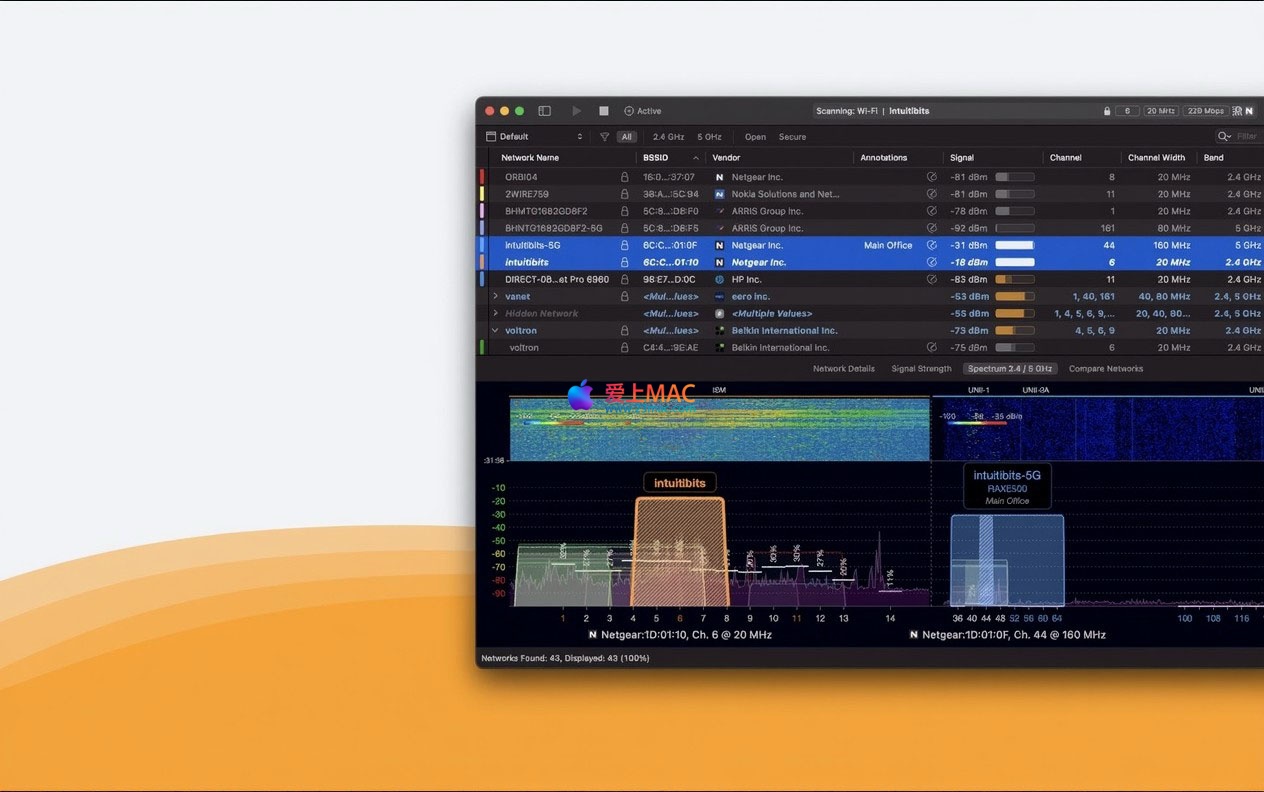
Task: Stop the Wi-Fi scan
Action: coord(604,111)
